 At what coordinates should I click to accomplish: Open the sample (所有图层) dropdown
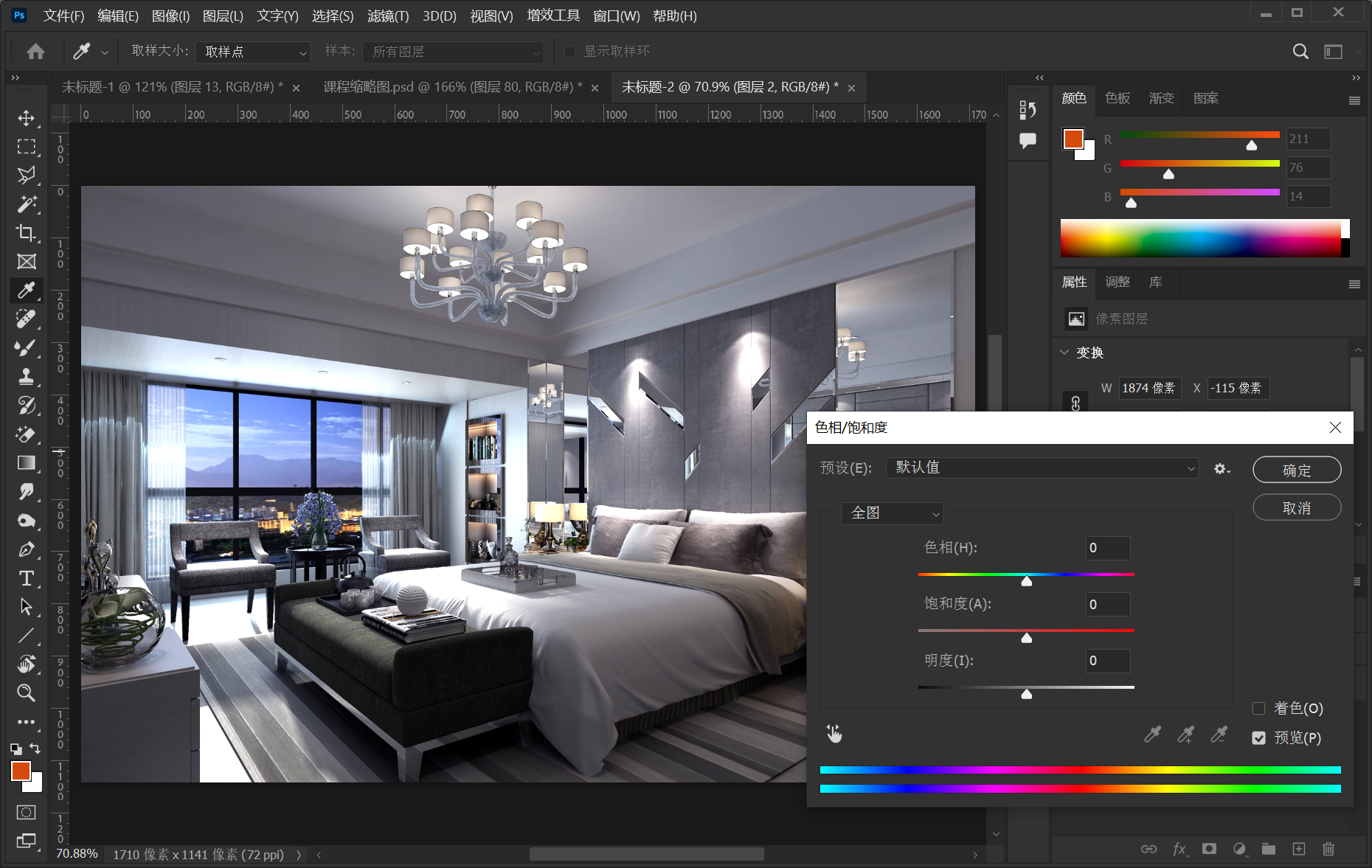click(453, 52)
